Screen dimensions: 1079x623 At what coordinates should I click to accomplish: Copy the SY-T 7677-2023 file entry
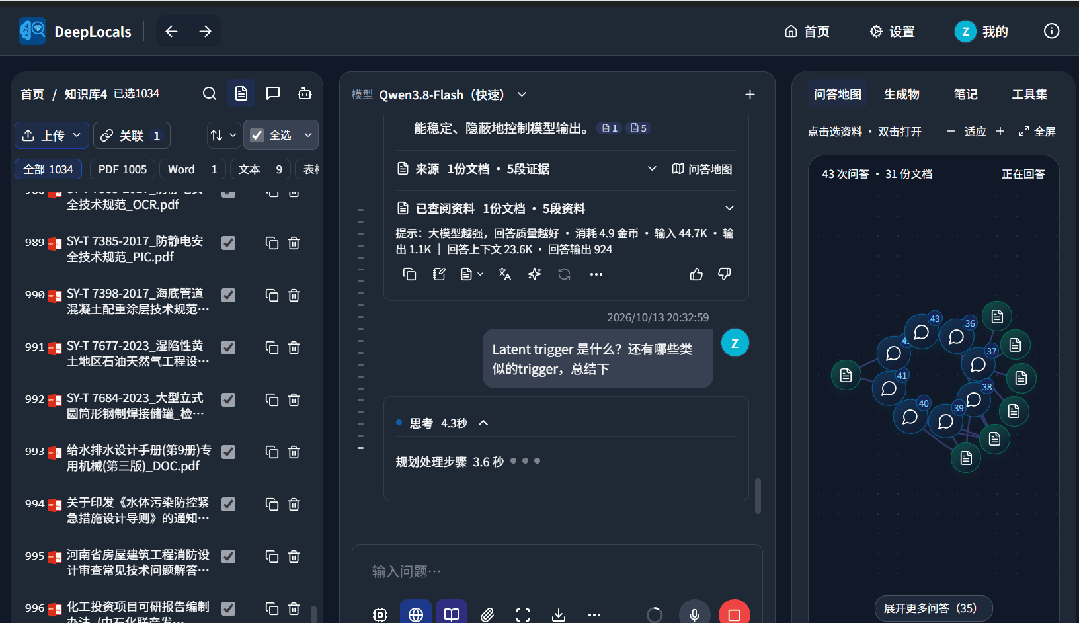(x=272, y=348)
